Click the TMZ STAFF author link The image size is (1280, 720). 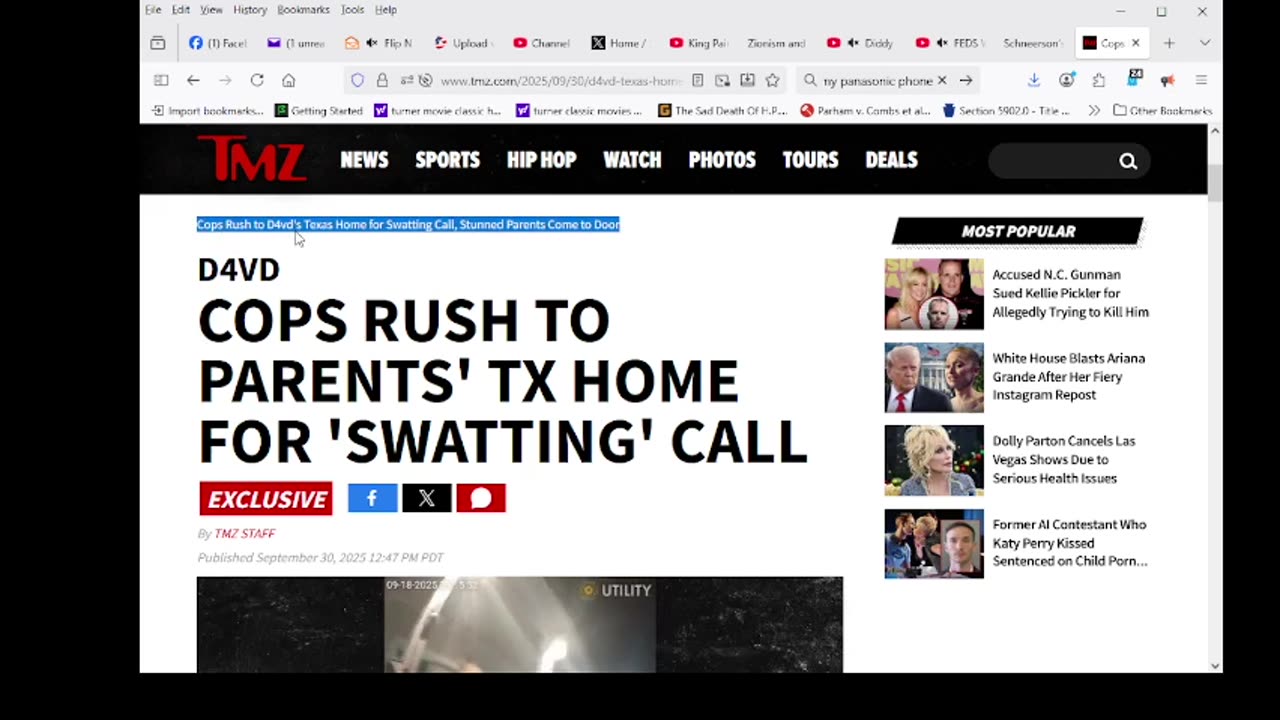[x=244, y=534]
